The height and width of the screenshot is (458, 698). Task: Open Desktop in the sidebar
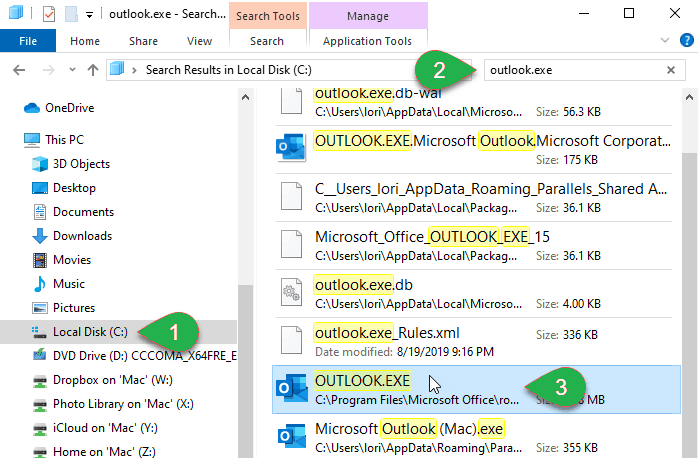pyautogui.click(x=74, y=188)
